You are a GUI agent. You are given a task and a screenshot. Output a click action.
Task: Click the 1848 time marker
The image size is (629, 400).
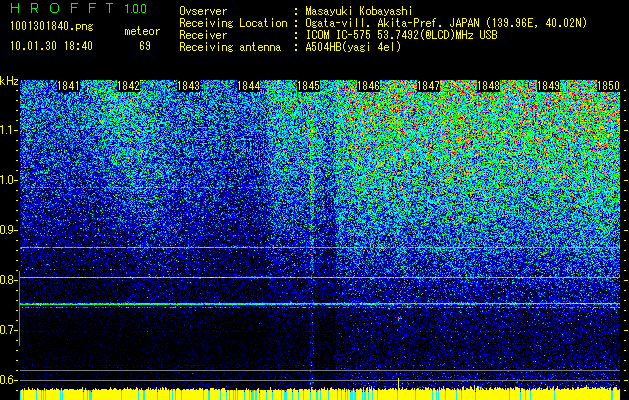tap(489, 86)
